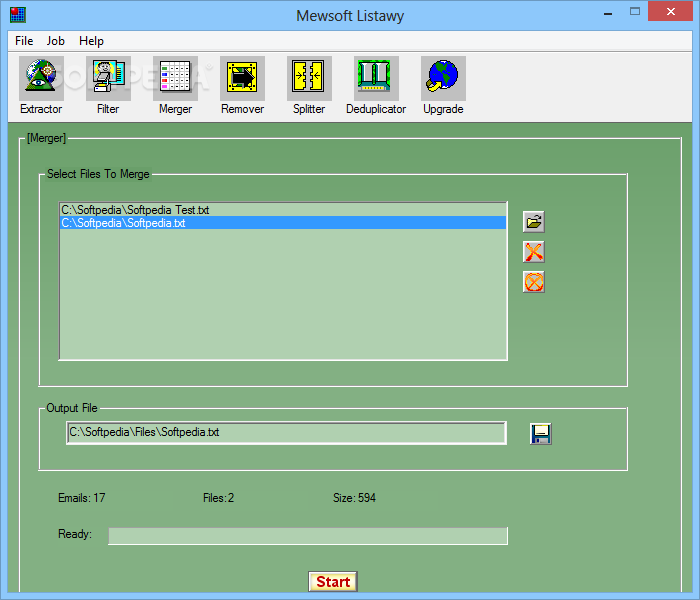The width and height of the screenshot is (700, 600).
Task: Click the Size: 594 status text
Action: pos(354,498)
